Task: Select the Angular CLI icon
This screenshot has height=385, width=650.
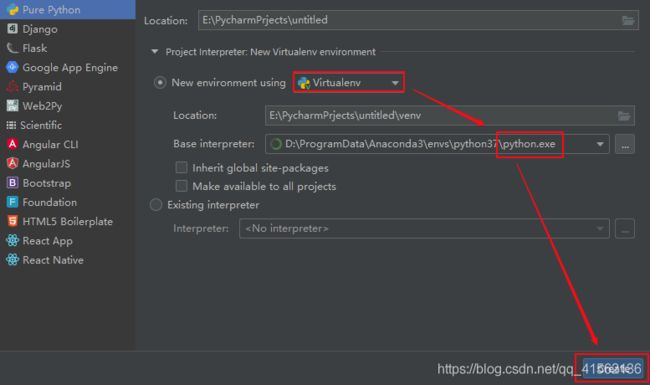Action: pyautogui.click(x=12, y=144)
